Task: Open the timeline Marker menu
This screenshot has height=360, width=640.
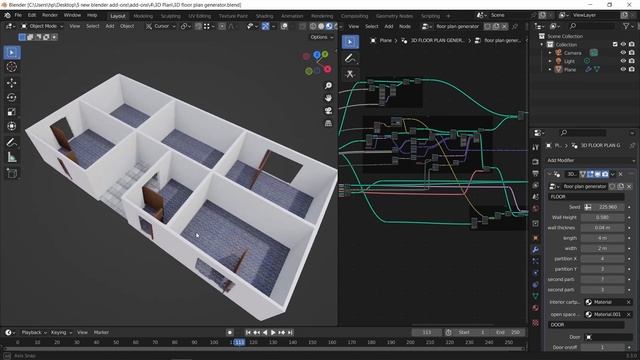Action: (x=101, y=332)
